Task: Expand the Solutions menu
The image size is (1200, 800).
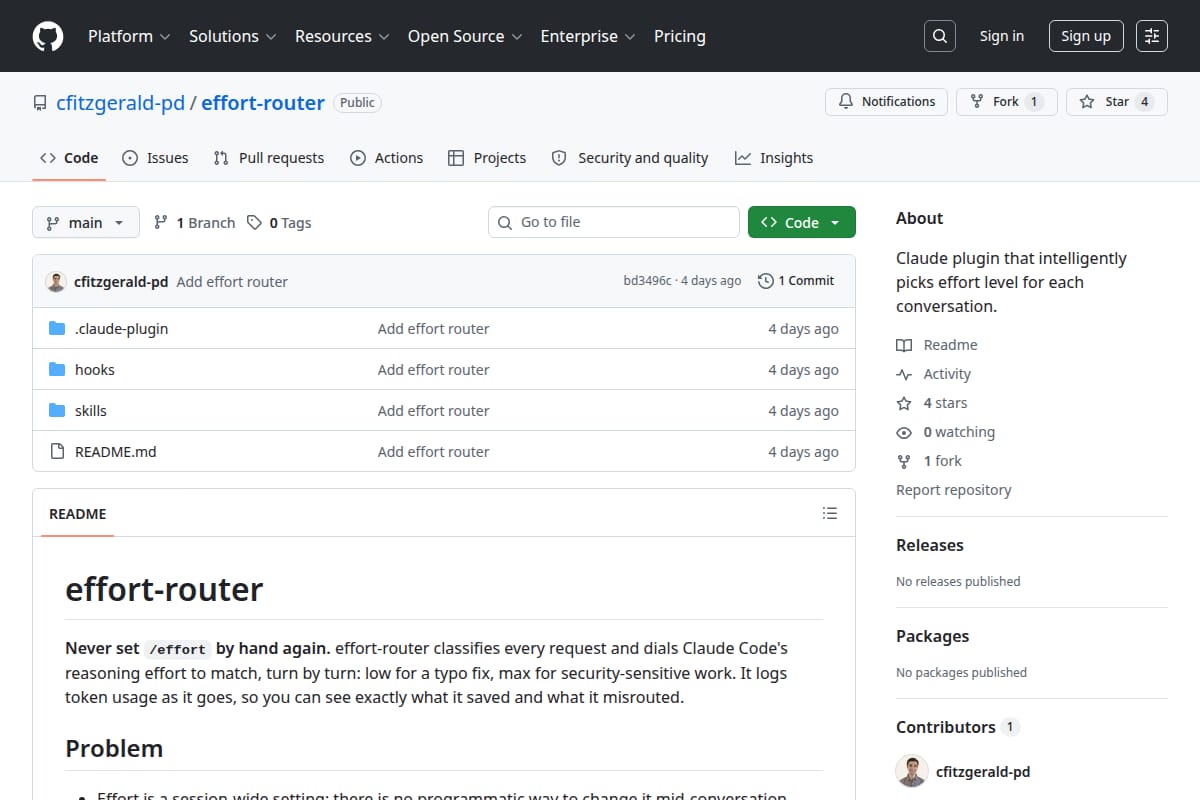Action: click(x=232, y=36)
